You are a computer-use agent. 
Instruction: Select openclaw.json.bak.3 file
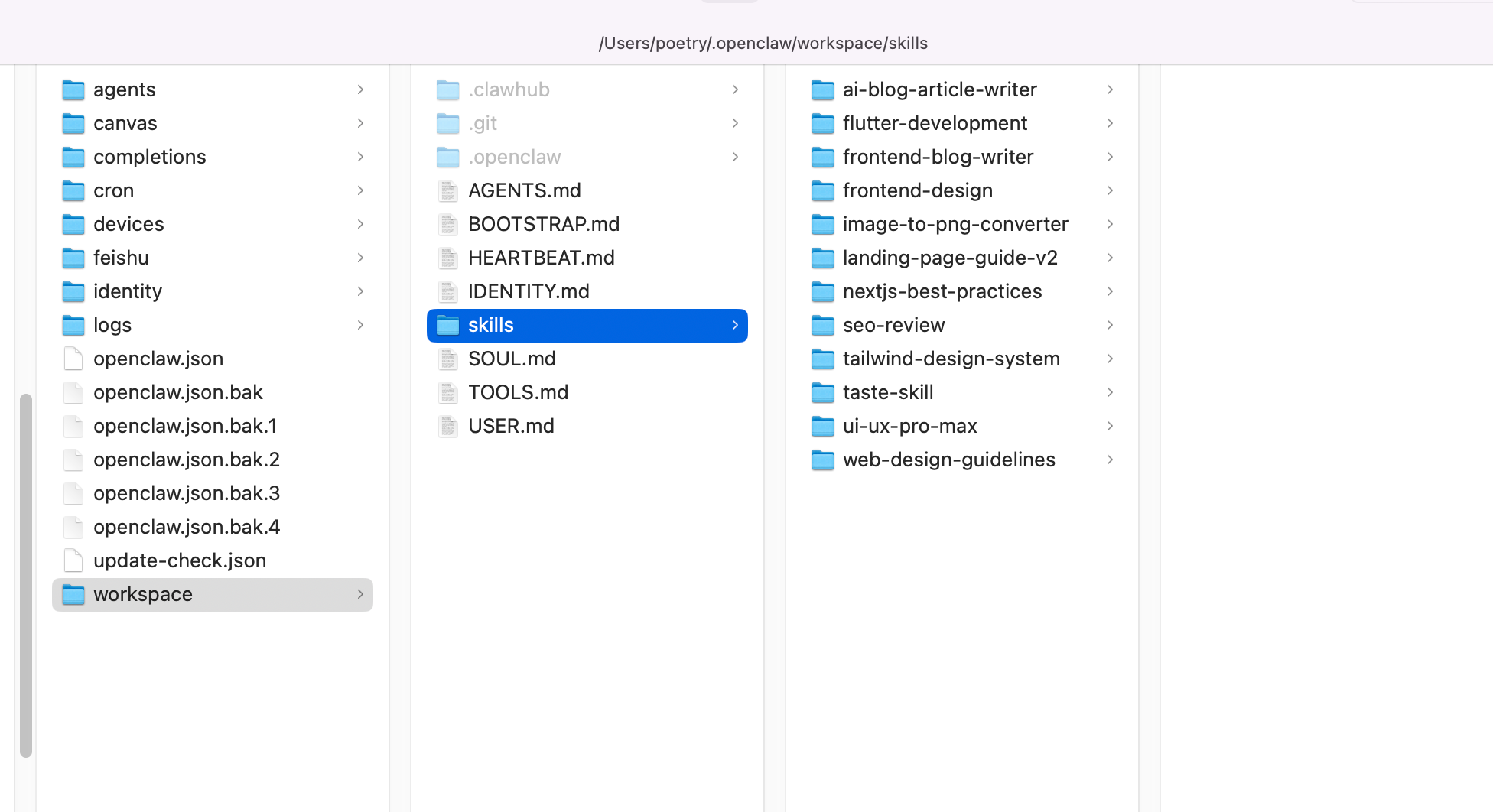pyautogui.click(x=187, y=494)
